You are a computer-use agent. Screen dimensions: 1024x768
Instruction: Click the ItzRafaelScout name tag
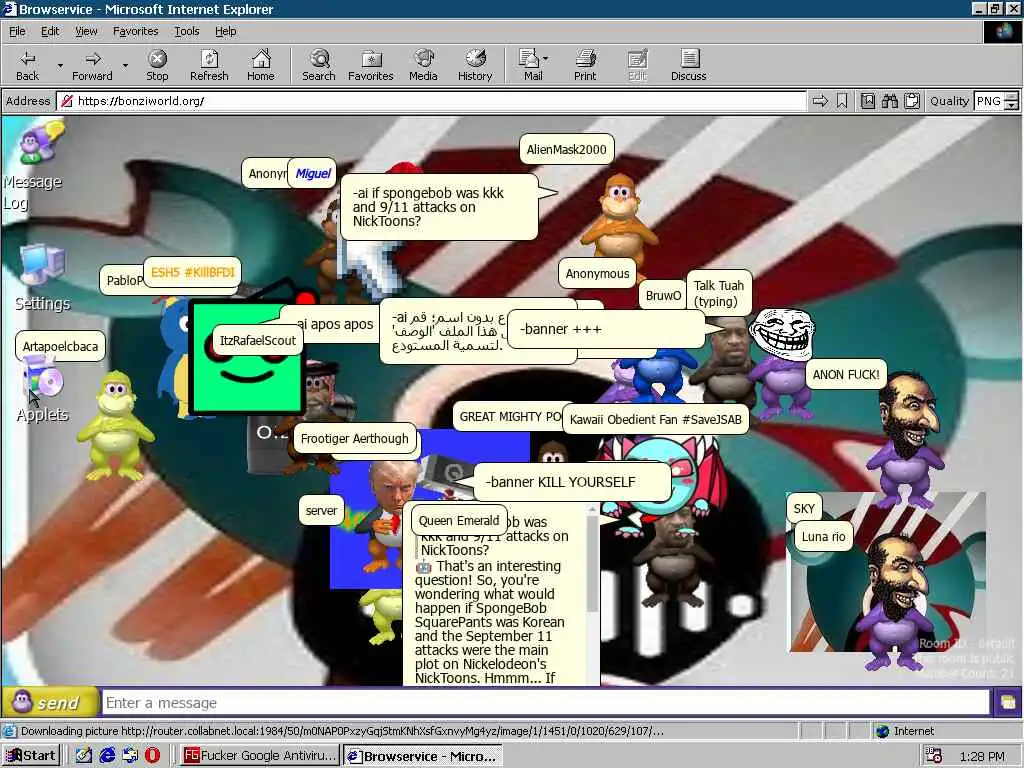pyautogui.click(x=257, y=340)
